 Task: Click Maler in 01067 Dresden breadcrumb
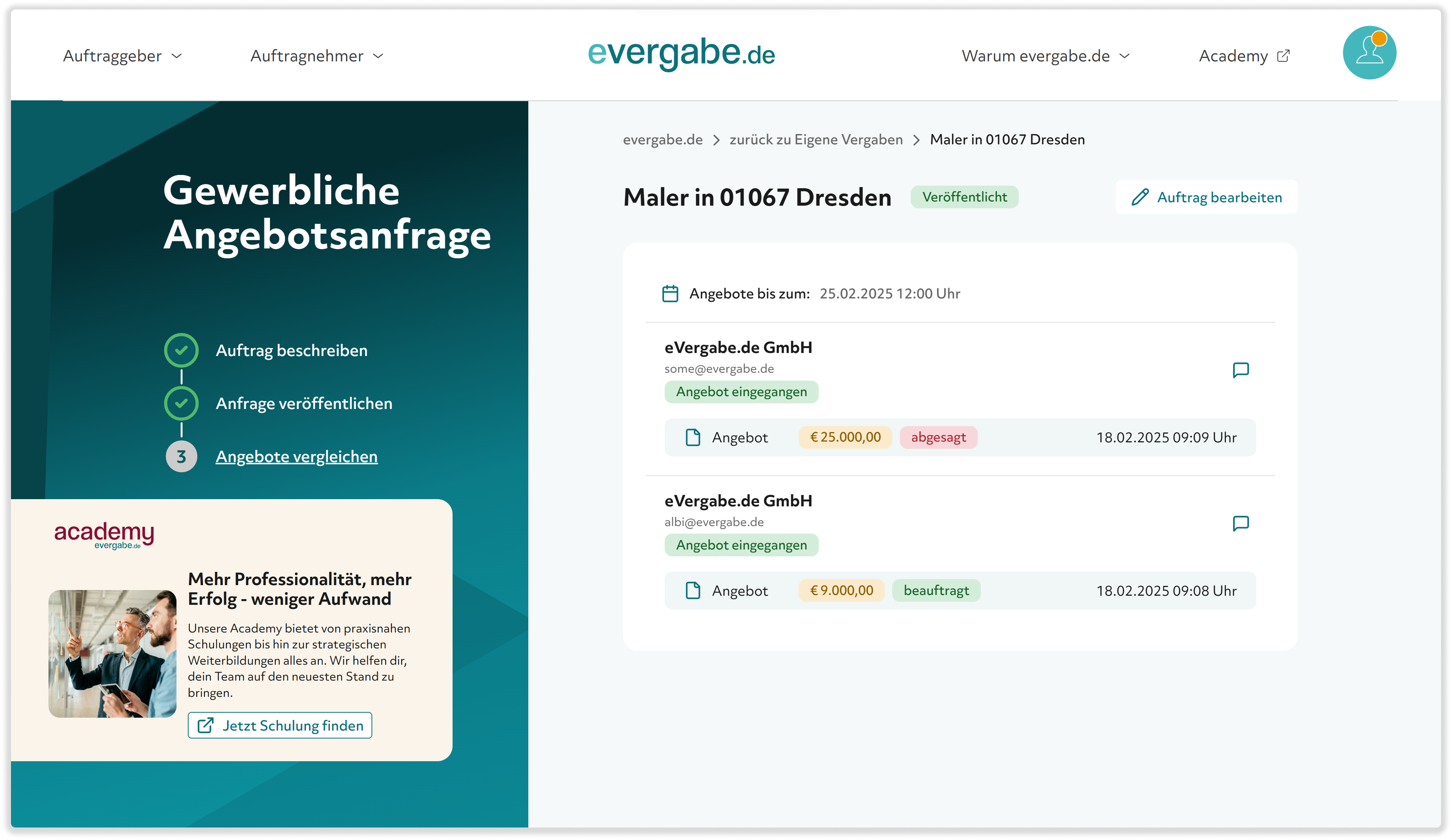coord(1007,139)
